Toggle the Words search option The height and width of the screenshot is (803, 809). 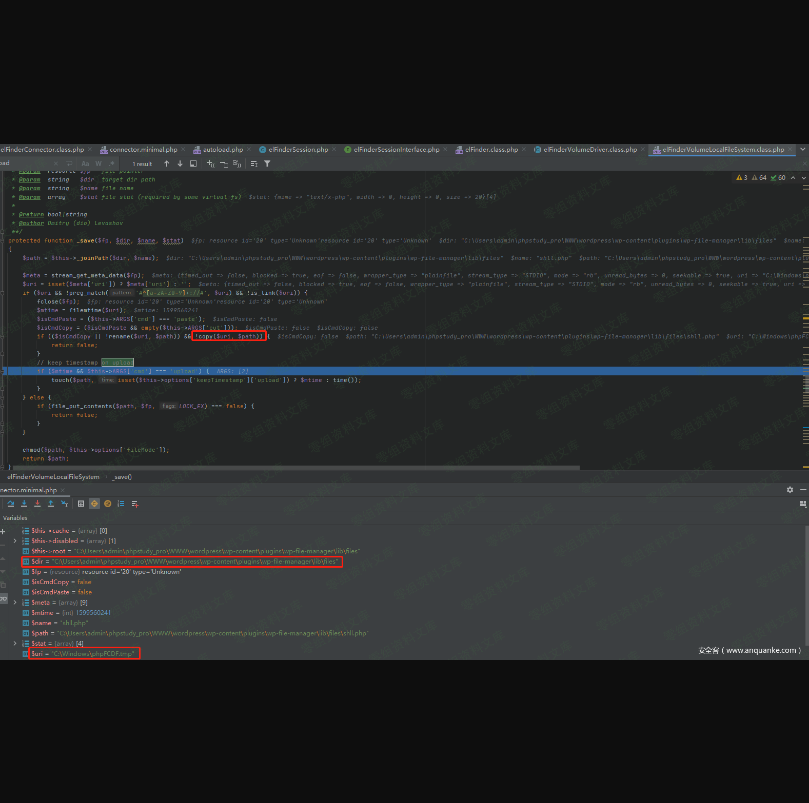point(98,163)
